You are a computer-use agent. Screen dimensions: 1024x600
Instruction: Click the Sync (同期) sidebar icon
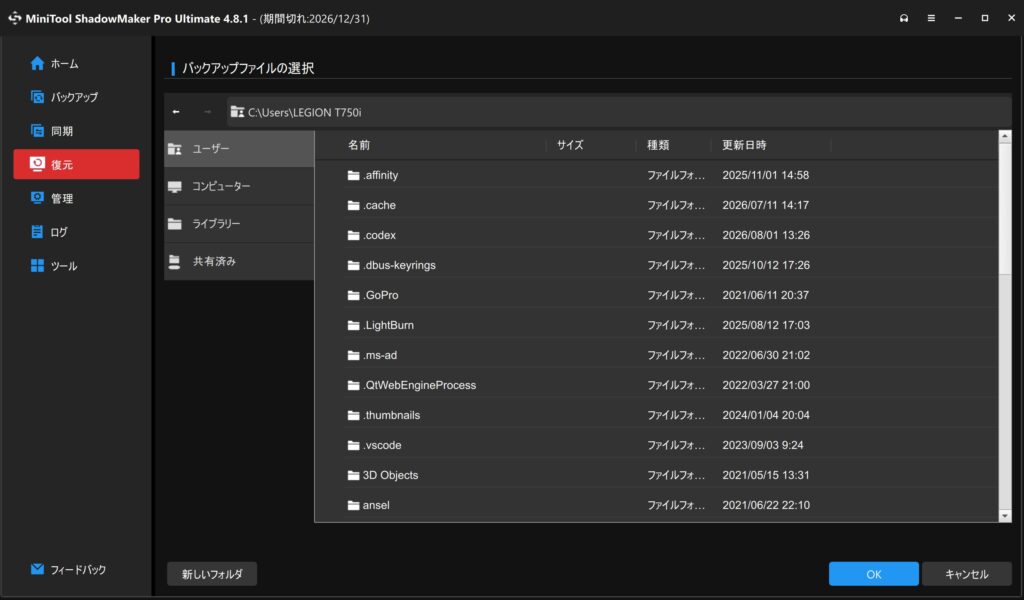[x=37, y=131]
